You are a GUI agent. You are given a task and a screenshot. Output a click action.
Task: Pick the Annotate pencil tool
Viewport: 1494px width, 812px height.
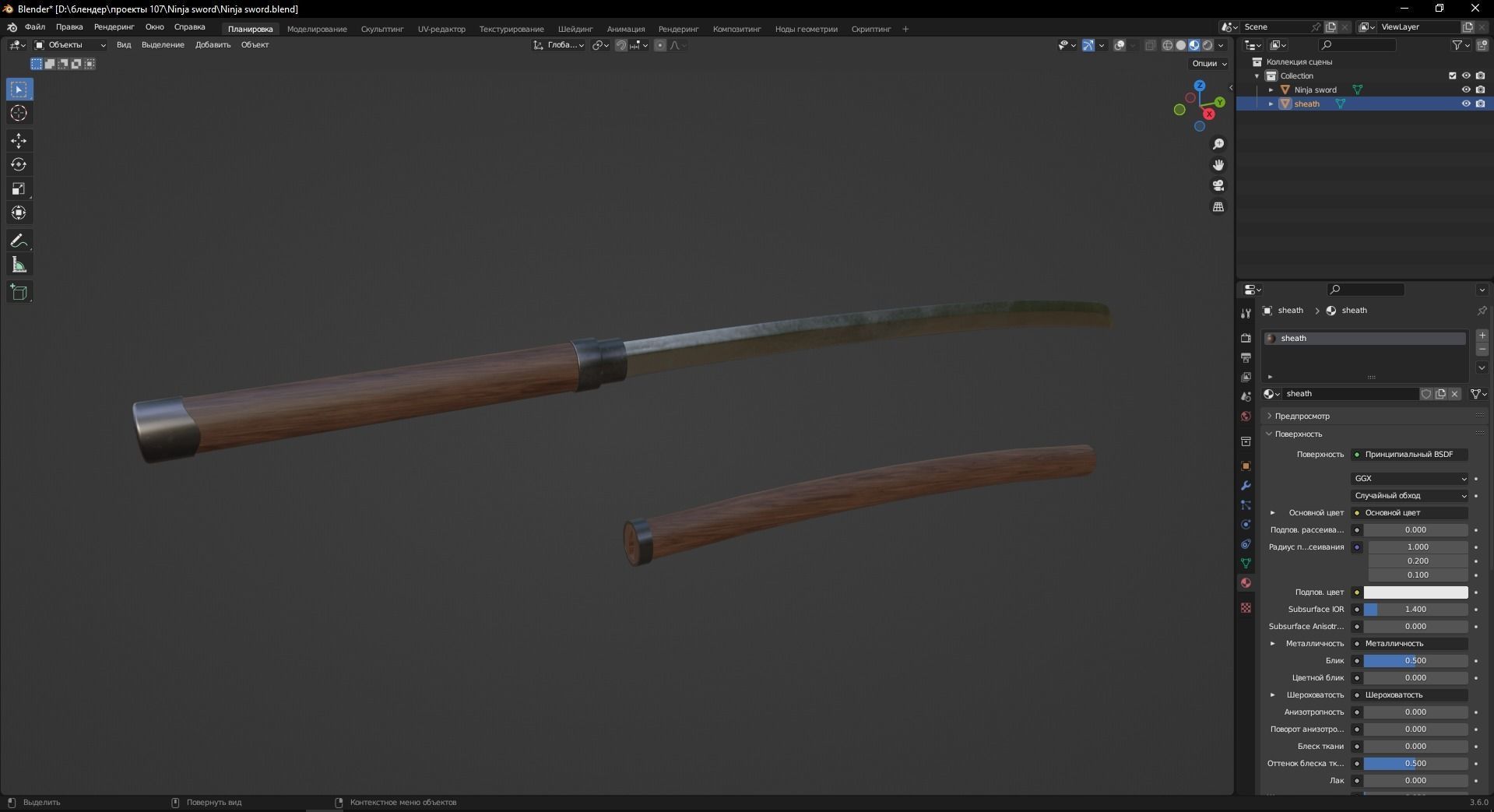click(19, 241)
